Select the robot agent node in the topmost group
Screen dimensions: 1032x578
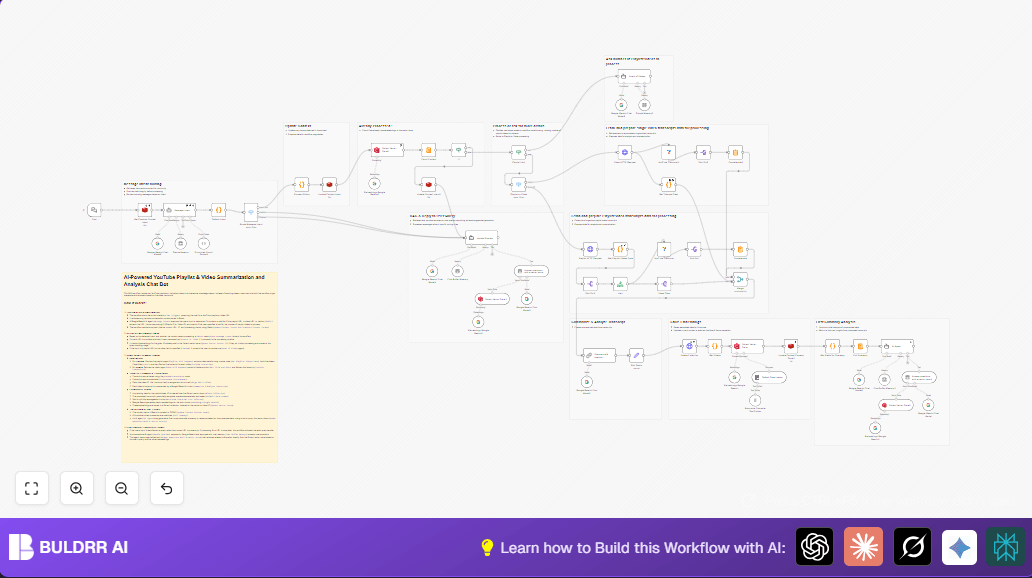pyautogui.click(x=634, y=76)
